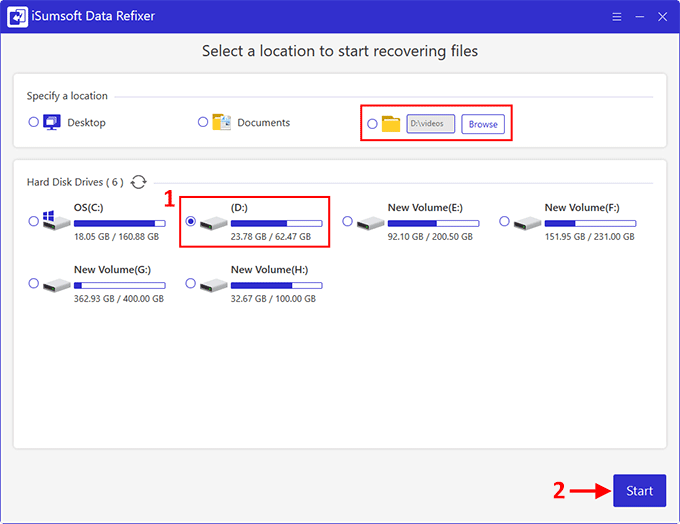Close the iSumsoft Data Refixer window

coord(663,17)
